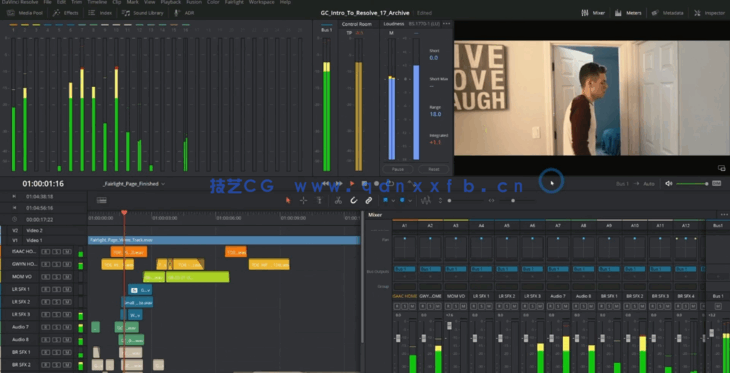Click the red play button
The width and height of the screenshot is (730, 373).
pyautogui.click(x=352, y=183)
